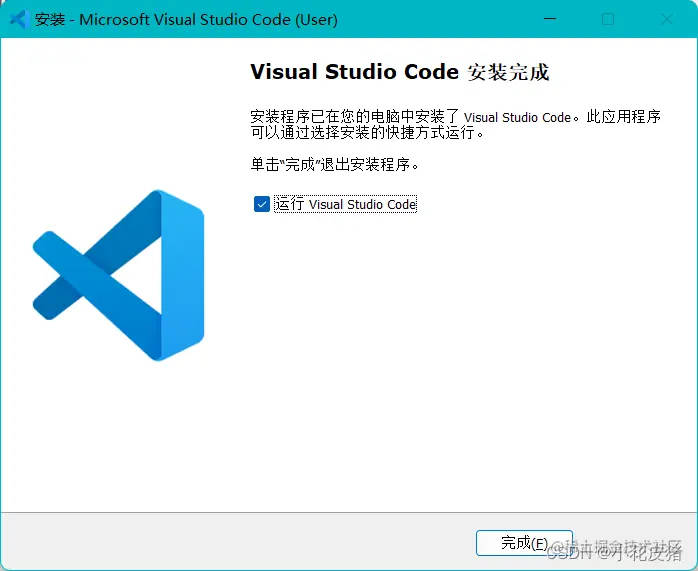
Task: Click the label 运行 Visual Studio Code
Action: (x=345, y=204)
